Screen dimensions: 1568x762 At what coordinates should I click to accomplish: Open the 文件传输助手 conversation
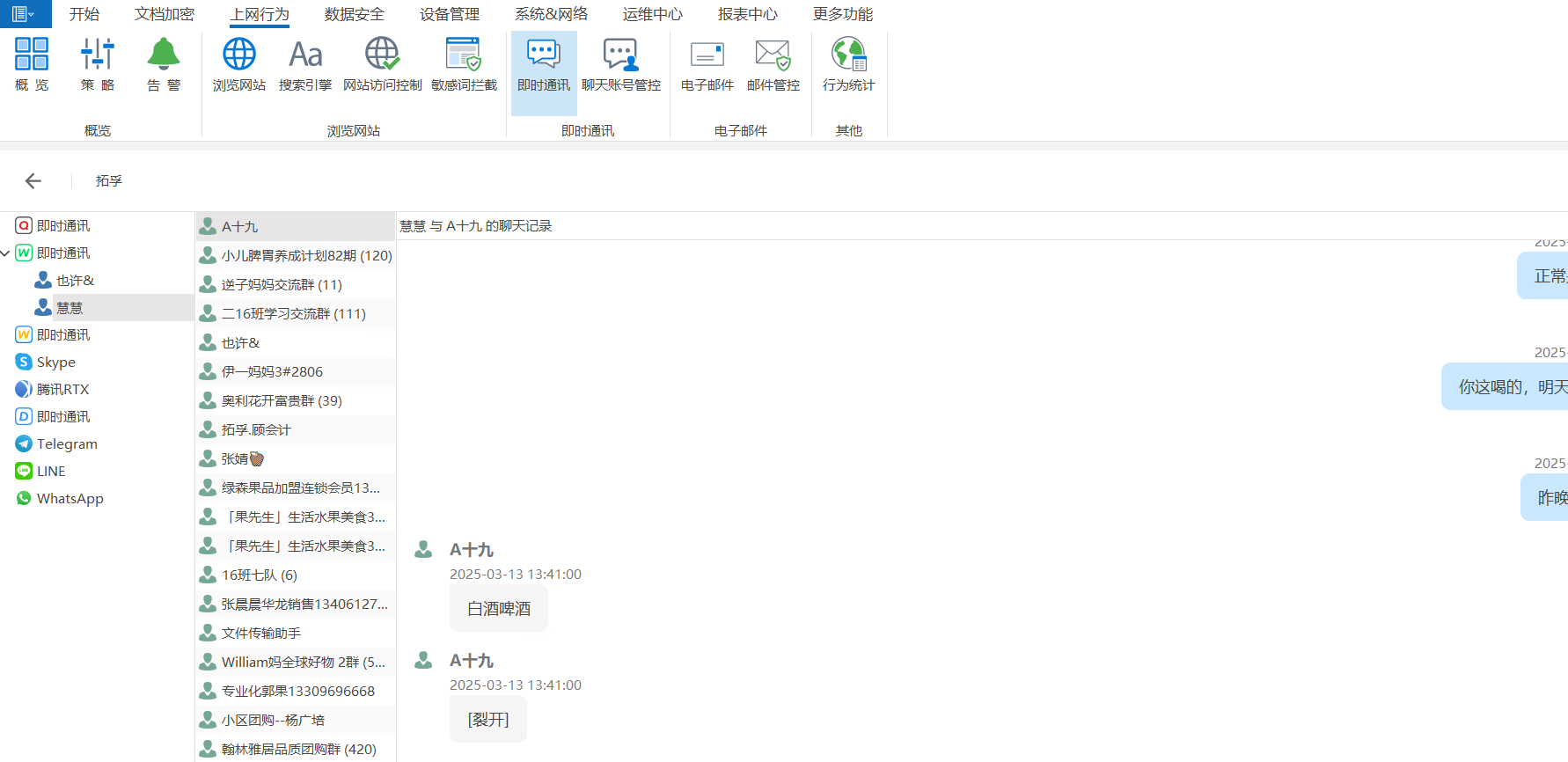[260, 634]
